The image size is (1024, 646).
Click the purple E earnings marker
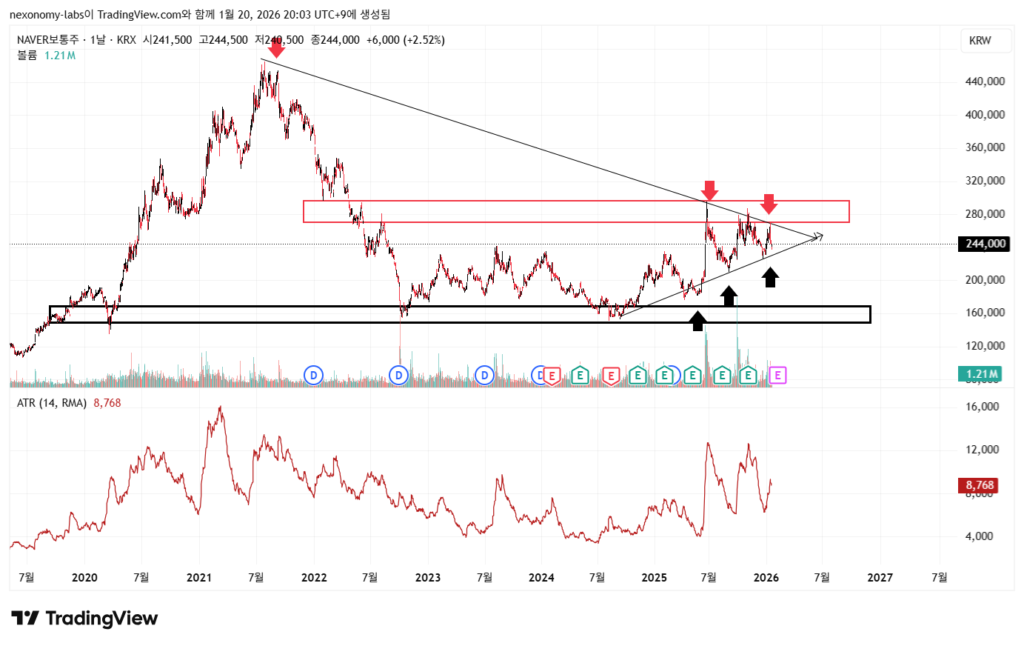pyautogui.click(x=778, y=375)
